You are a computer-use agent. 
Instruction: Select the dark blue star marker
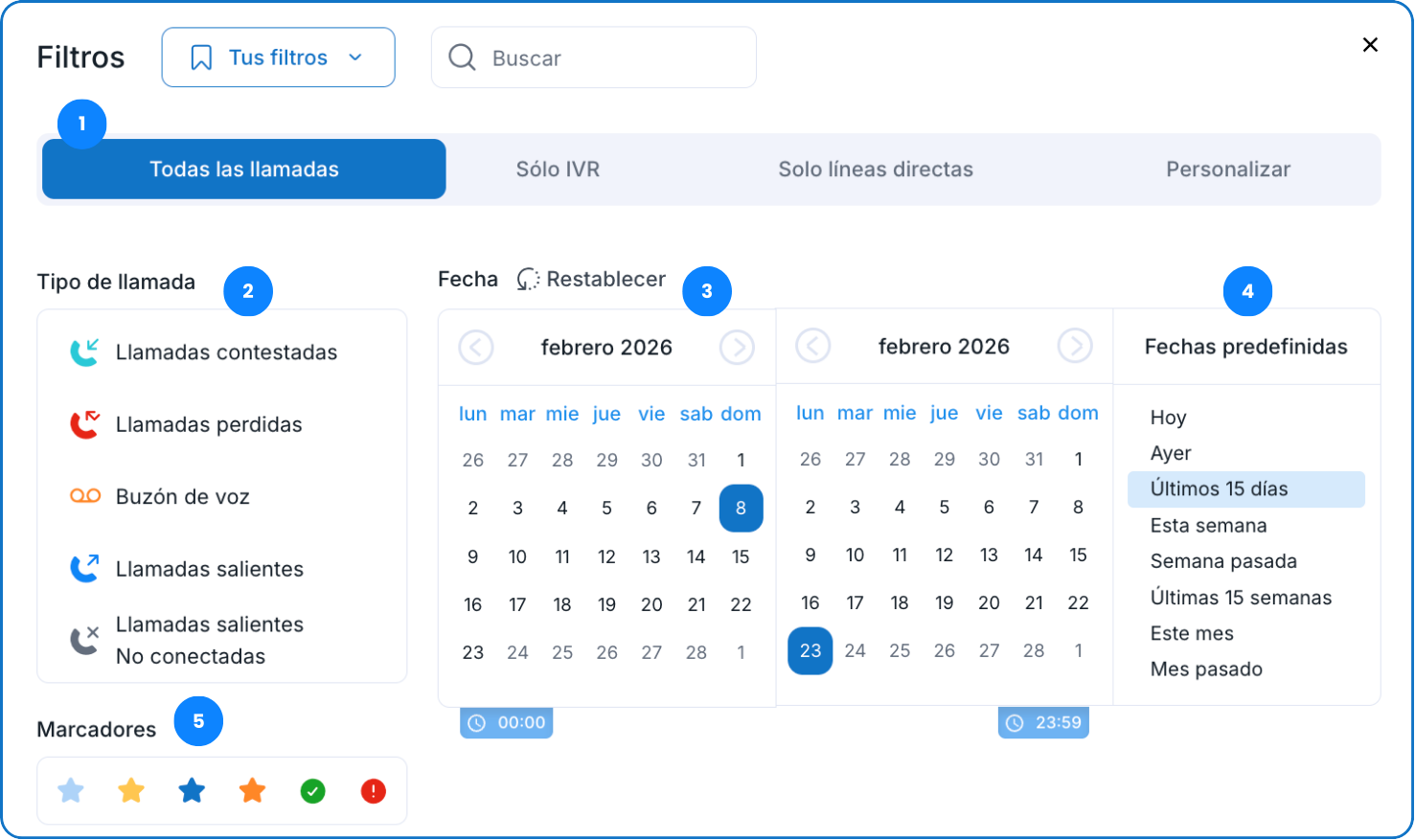tap(192, 791)
